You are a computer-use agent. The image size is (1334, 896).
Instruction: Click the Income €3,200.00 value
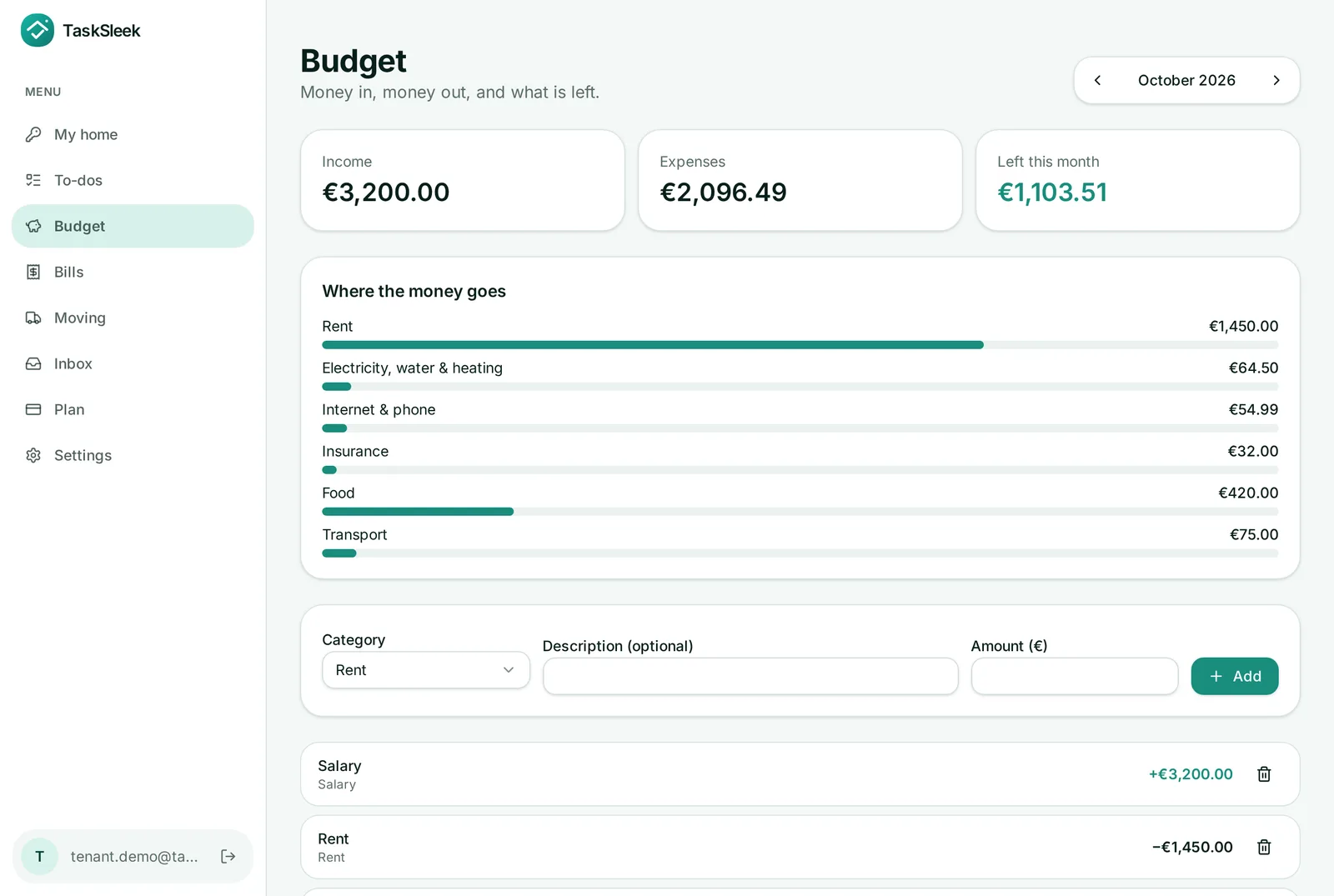point(386,193)
